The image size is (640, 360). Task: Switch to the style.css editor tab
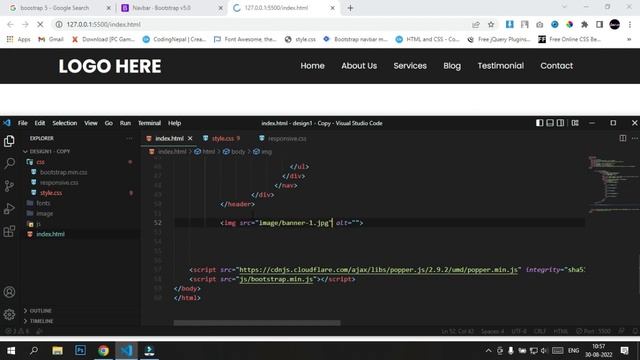[223, 138]
